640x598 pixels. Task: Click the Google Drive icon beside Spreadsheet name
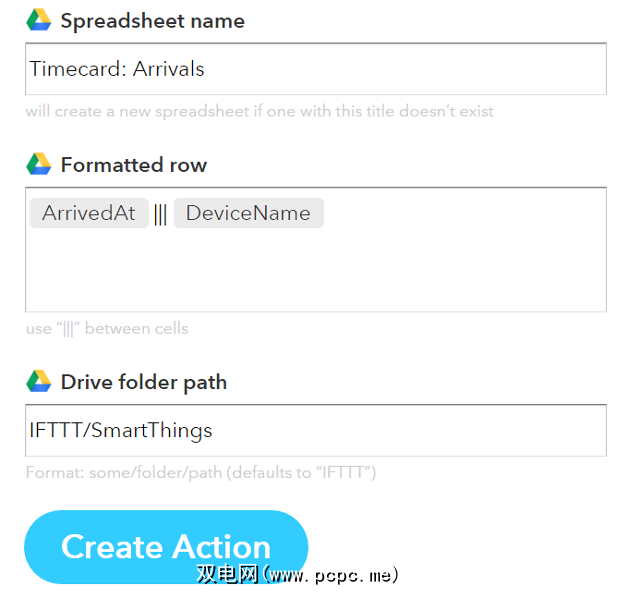(x=39, y=20)
